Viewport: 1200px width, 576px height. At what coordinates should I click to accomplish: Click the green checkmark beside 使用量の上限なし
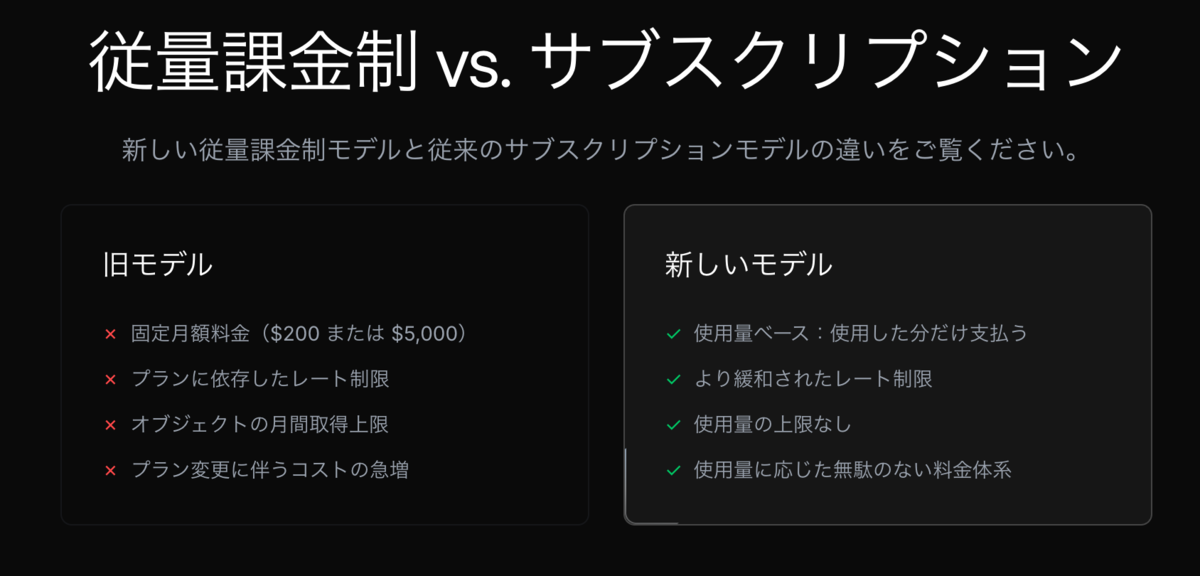673,425
